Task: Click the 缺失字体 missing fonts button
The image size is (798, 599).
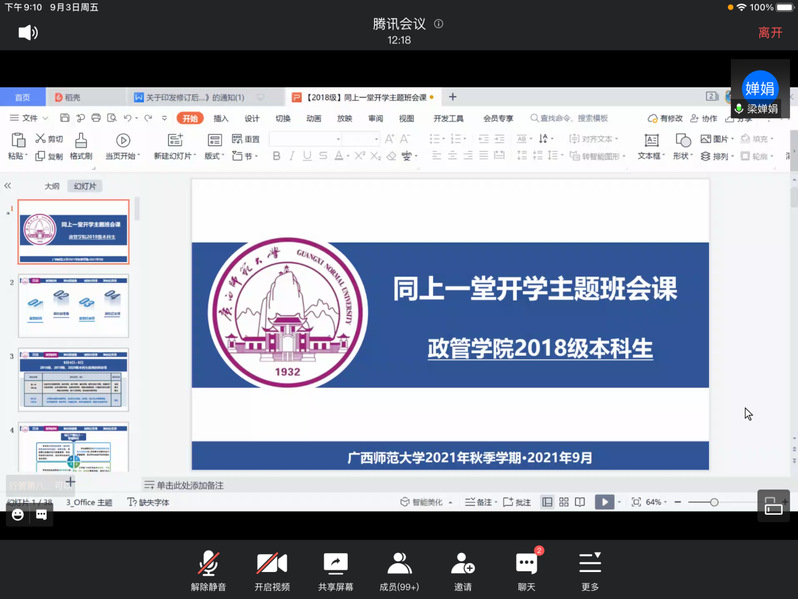Action: click(148, 502)
